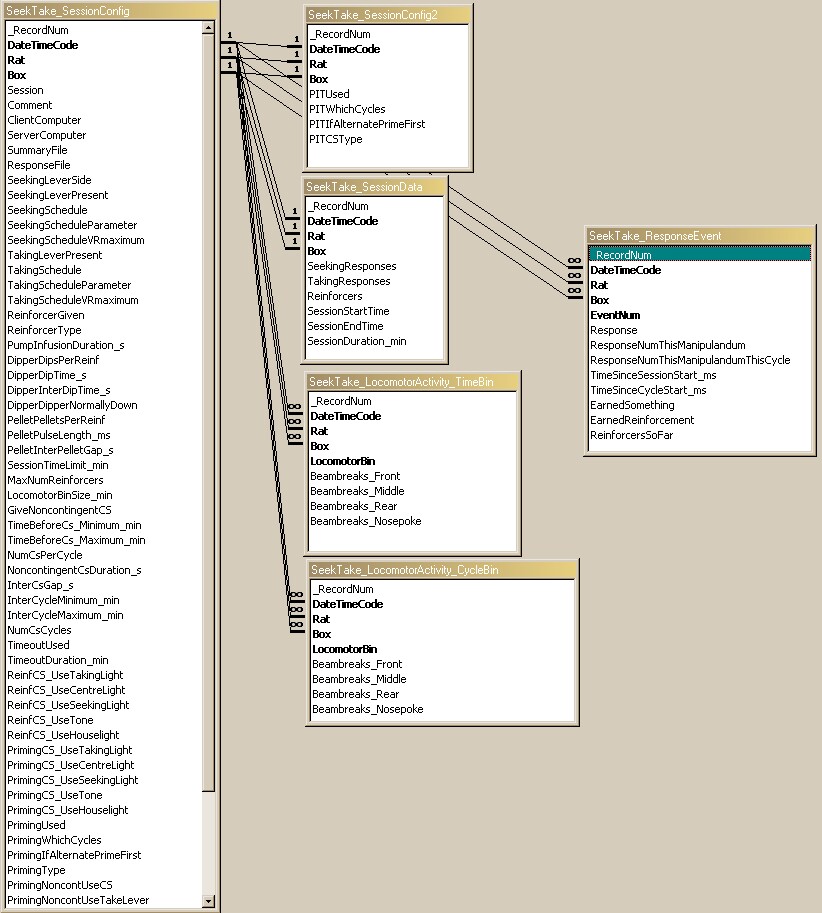Select the SeekTake_SessionConfig table title bar
822x913 pixels.
pos(108,10)
